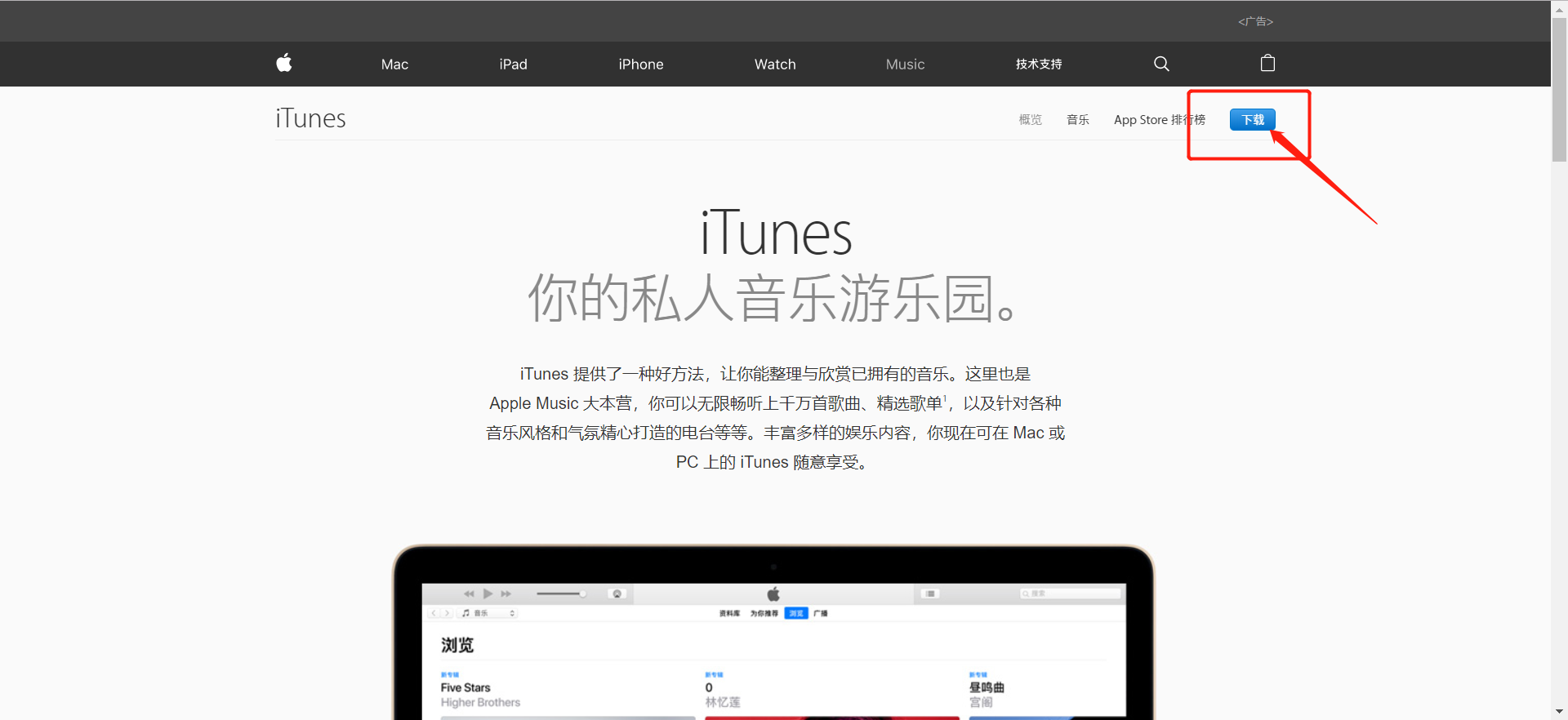This screenshot has height=720, width=1568.
Task: Open App Store 排行榜 link
Action: click(x=1160, y=120)
